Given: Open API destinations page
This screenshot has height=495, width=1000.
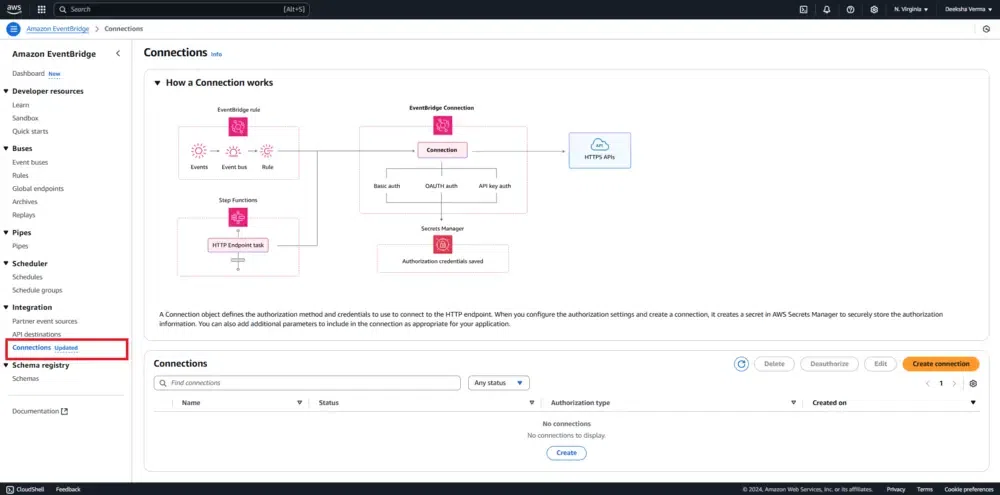Looking at the screenshot, I should click(36, 334).
